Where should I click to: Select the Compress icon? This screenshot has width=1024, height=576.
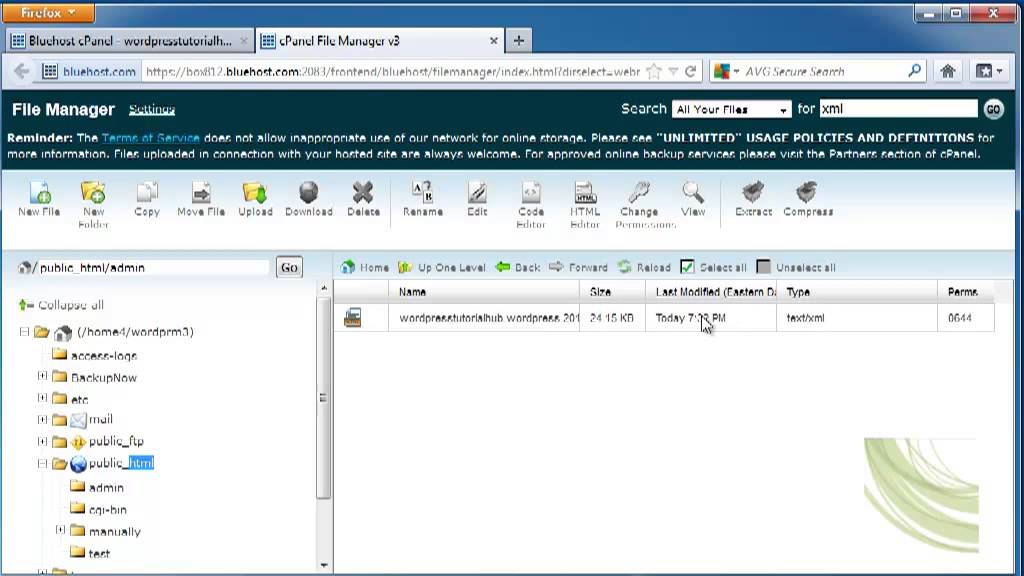click(808, 199)
